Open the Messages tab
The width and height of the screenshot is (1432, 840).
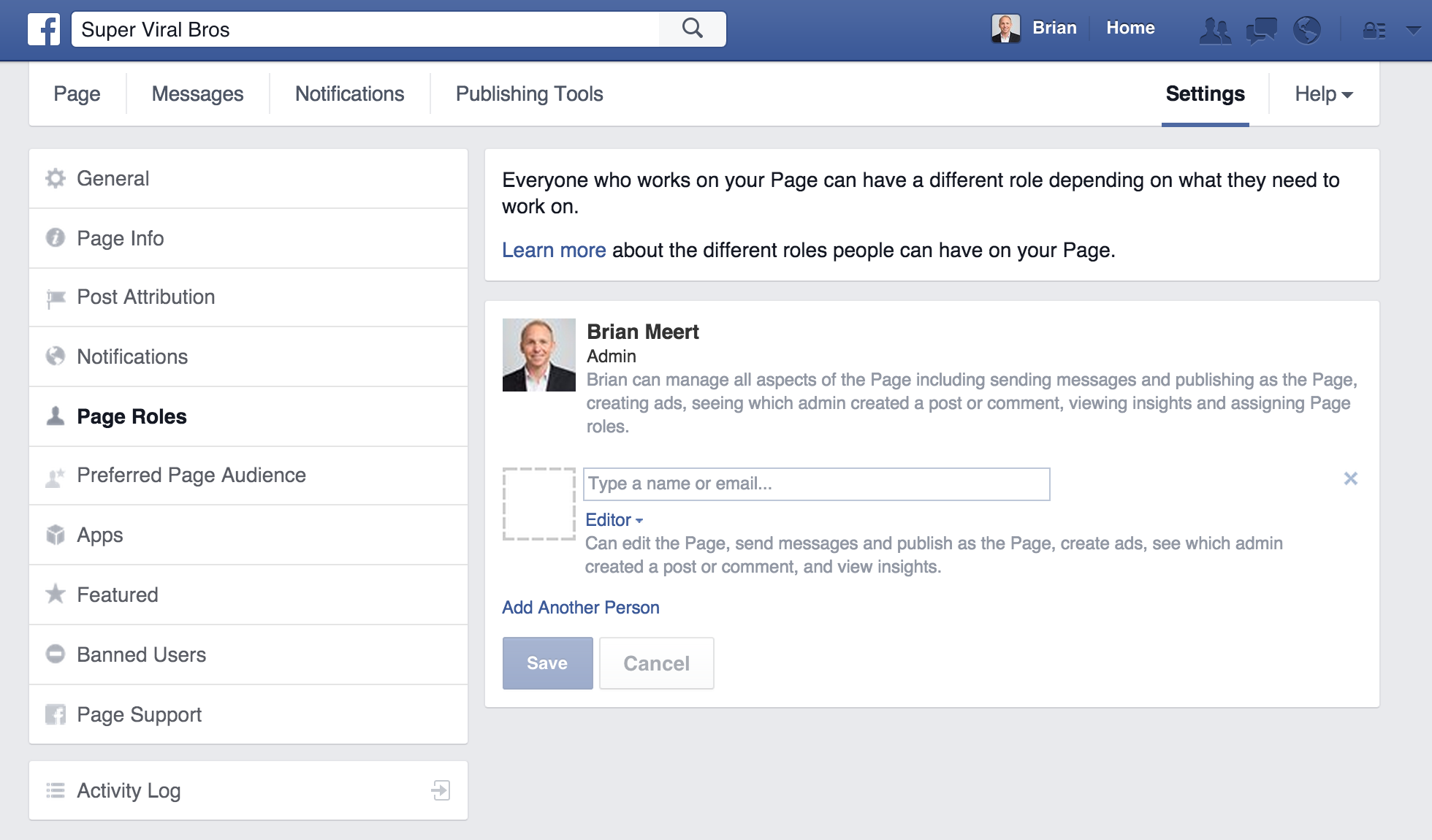click(x=197, y=93)
